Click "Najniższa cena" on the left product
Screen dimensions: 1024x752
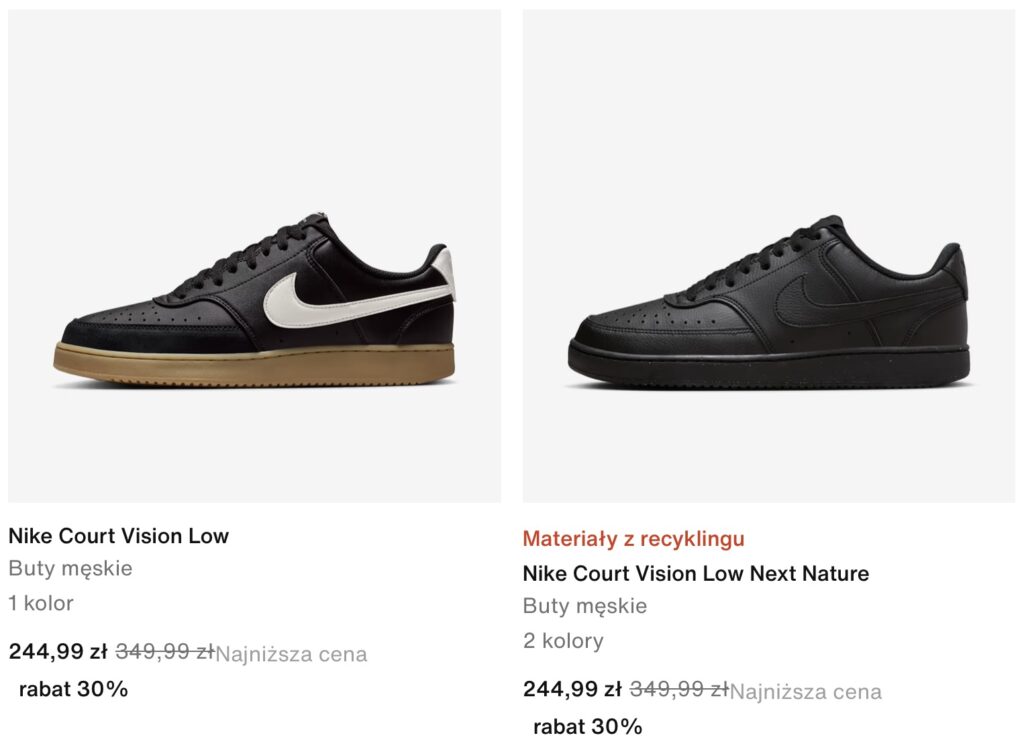(x=292, y=655)
